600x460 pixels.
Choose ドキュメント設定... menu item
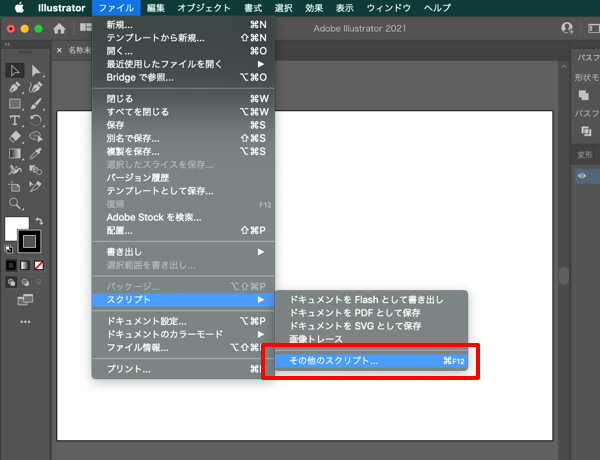coord(183,321)
